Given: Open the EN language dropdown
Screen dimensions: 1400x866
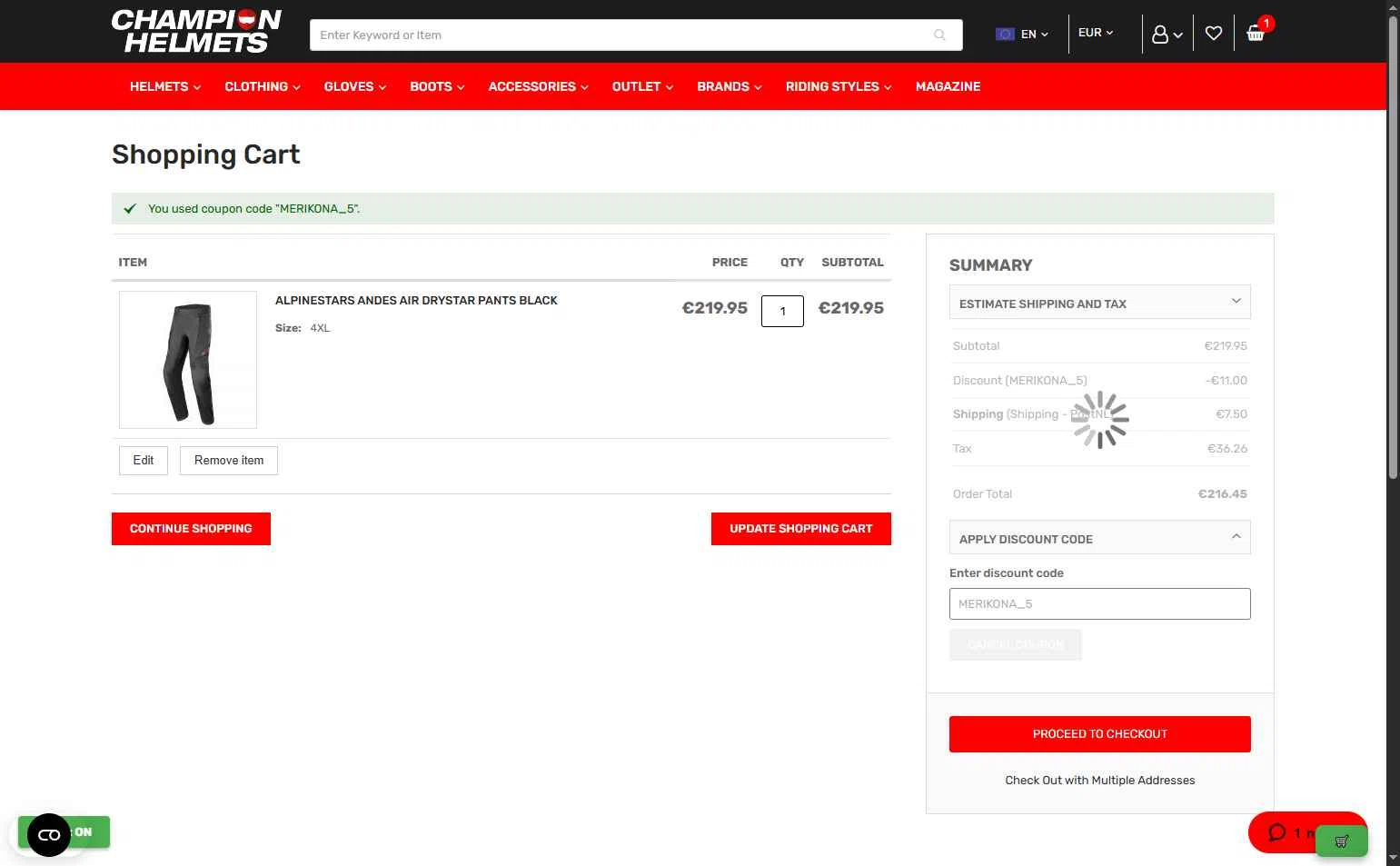Looking at the screenshot, I should [1035, 35].
